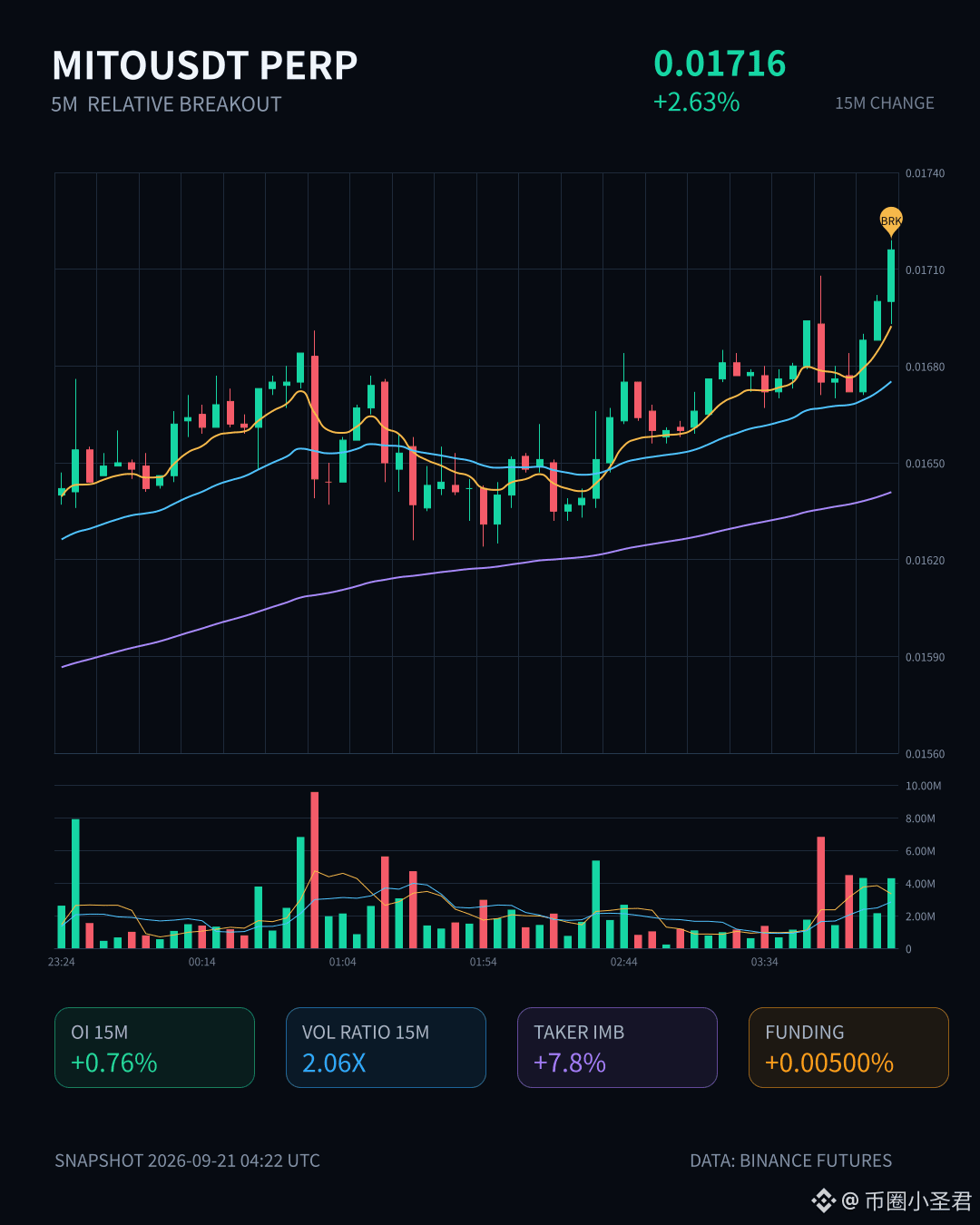Click the Binance logo icon in watermark
The image size is (980, 1225).
(x=823, y=1200)
